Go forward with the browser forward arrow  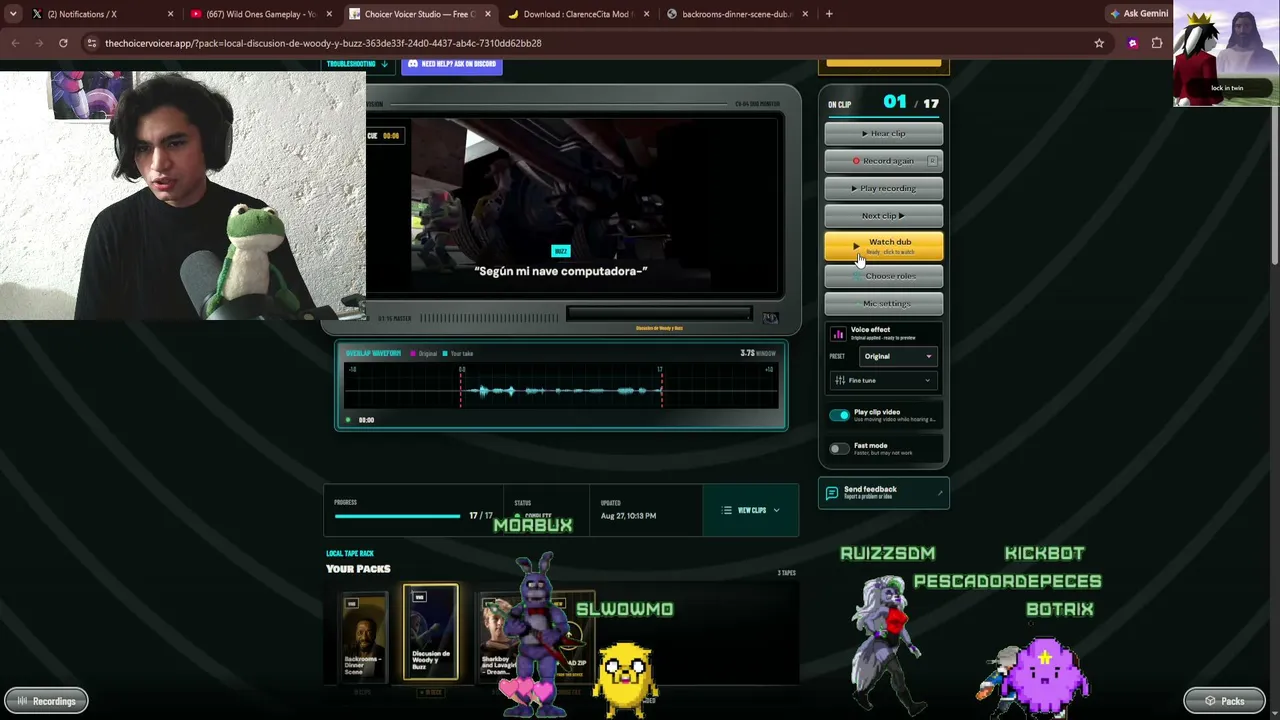point(39,43)
